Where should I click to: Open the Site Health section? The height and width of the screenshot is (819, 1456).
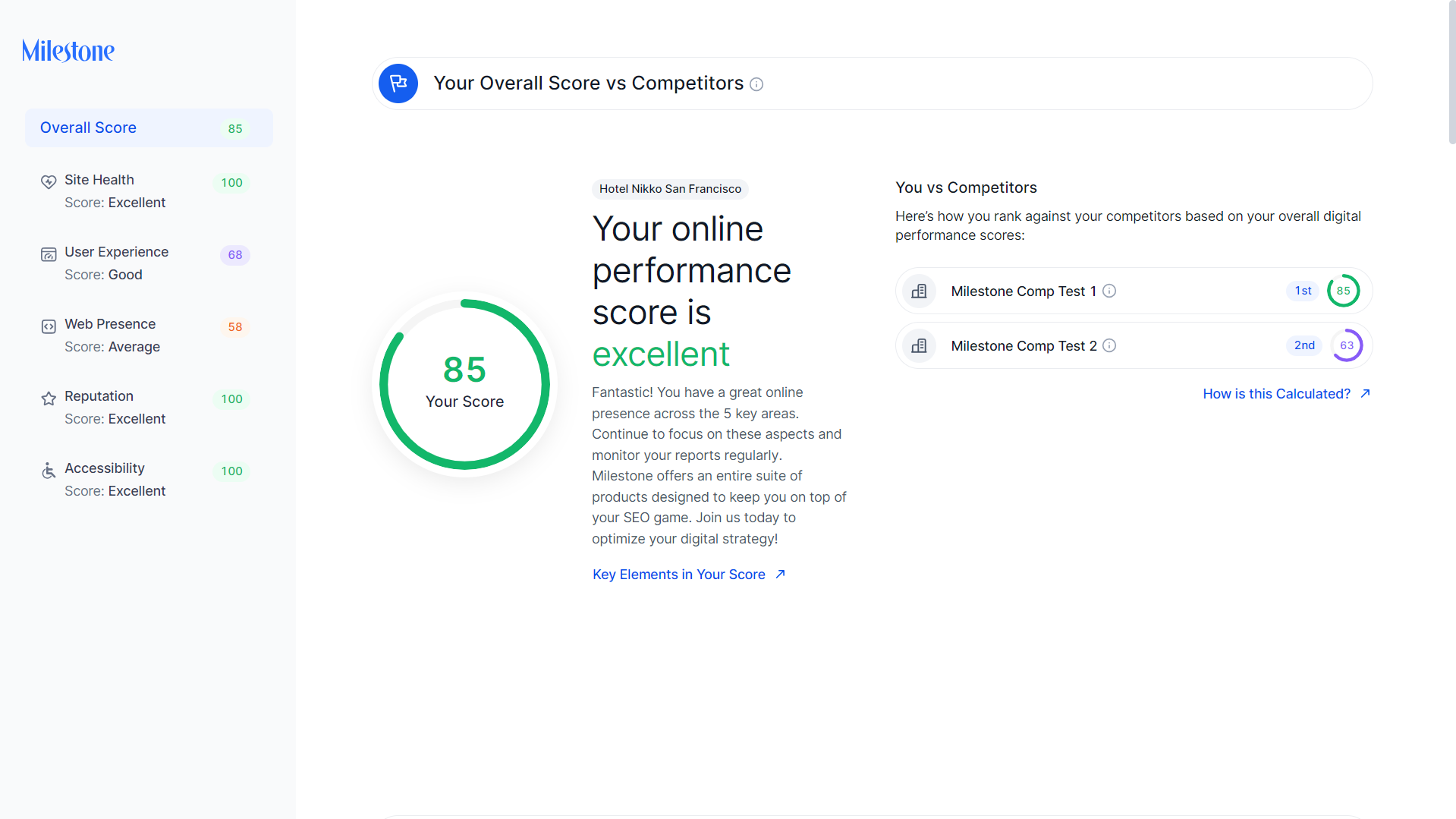[149, 191]
